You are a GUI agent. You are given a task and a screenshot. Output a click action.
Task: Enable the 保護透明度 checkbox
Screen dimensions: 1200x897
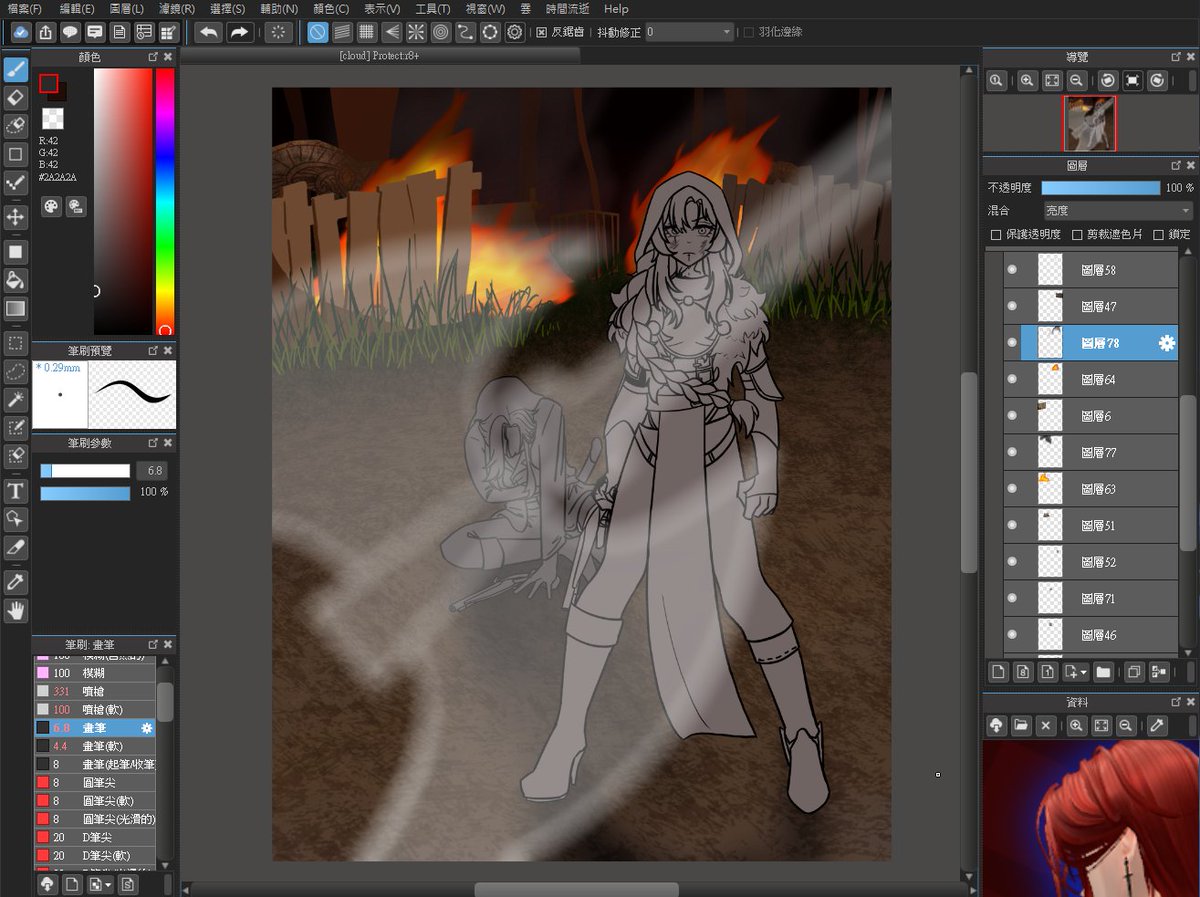click(x=996, y=235)
